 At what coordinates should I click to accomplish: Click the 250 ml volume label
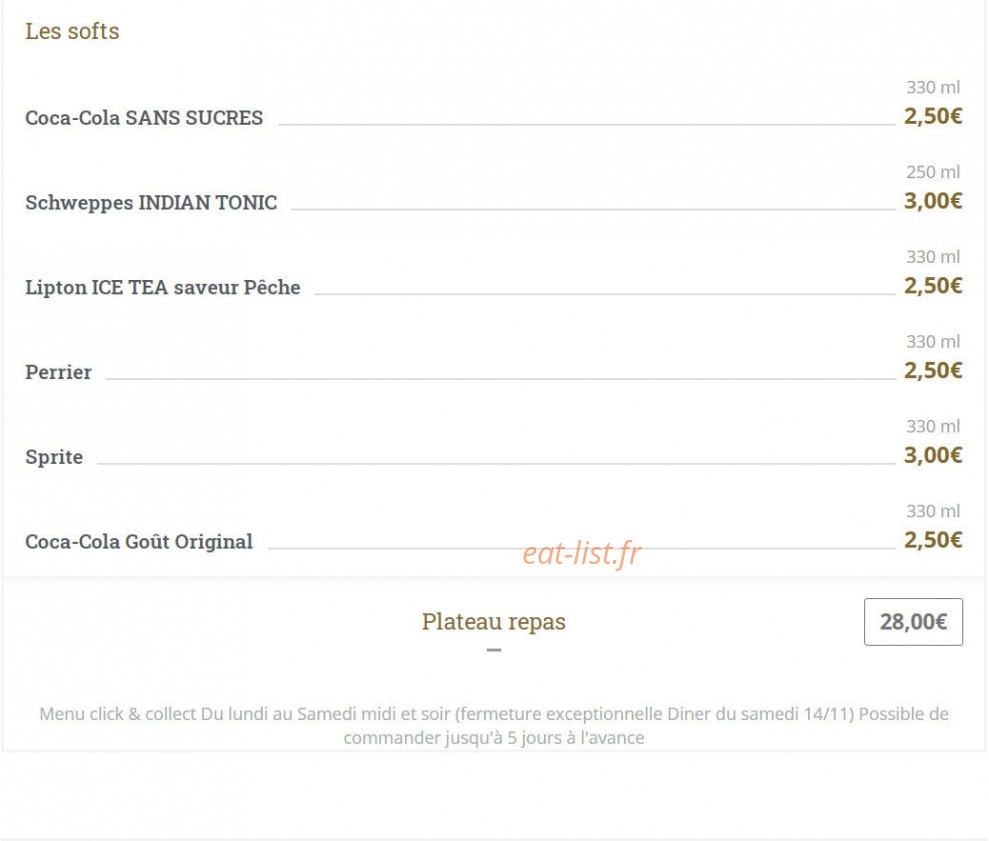933,172
